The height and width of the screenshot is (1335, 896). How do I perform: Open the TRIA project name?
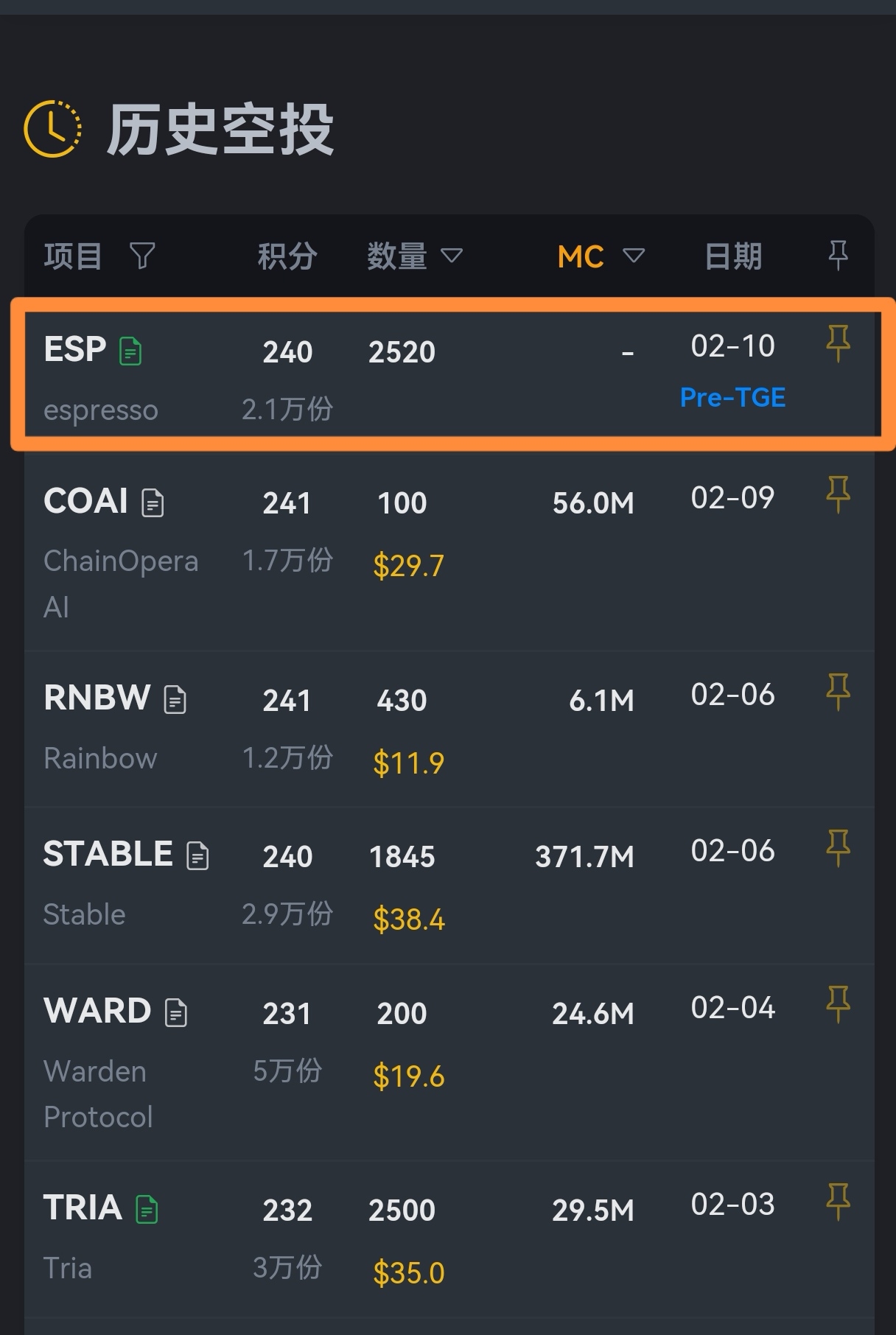point(83,1208)
